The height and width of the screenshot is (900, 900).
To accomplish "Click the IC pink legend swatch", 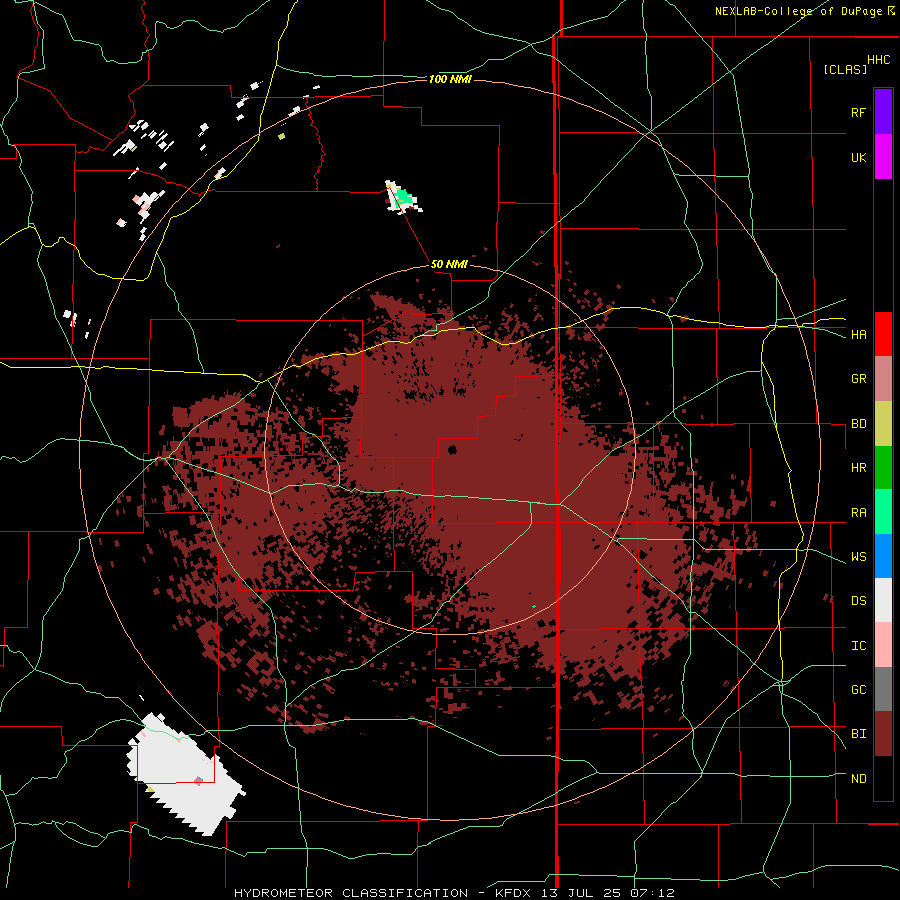I will [x=883, y=645].
